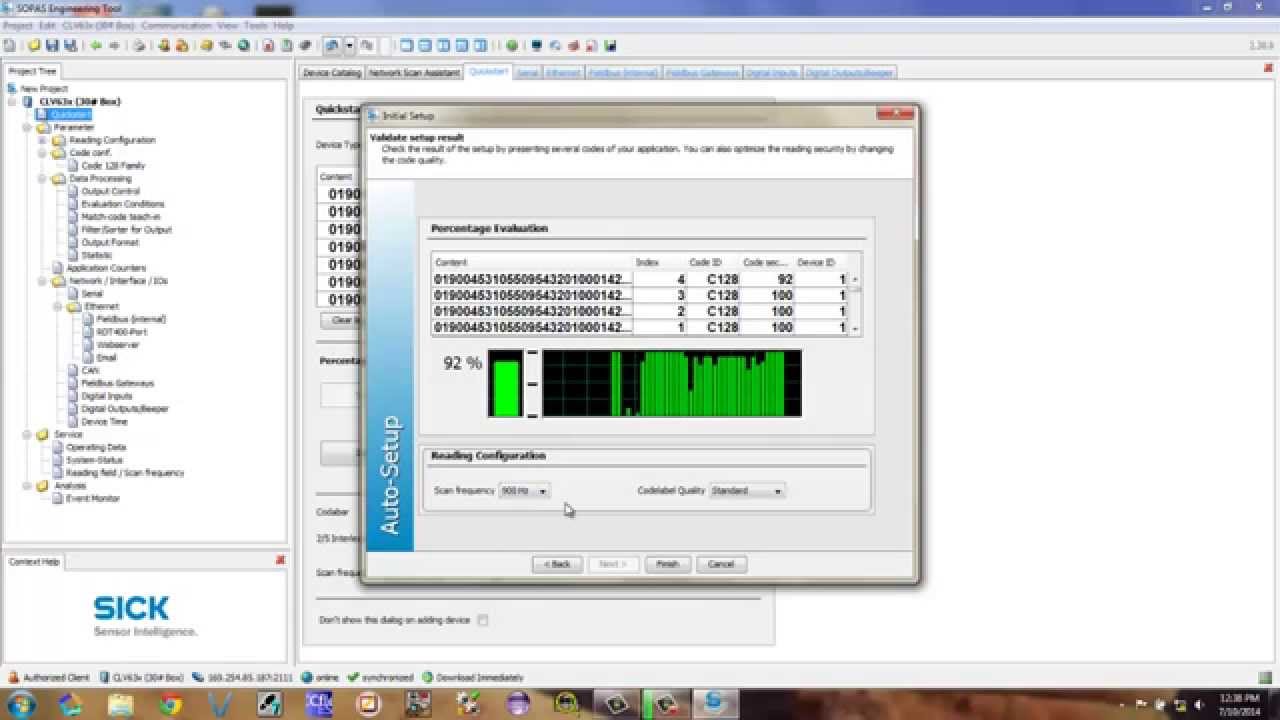Viewport: 1280px width, 720px height.
Task: Click the Open project folder toolbar icon
Action: coord(33,46)
